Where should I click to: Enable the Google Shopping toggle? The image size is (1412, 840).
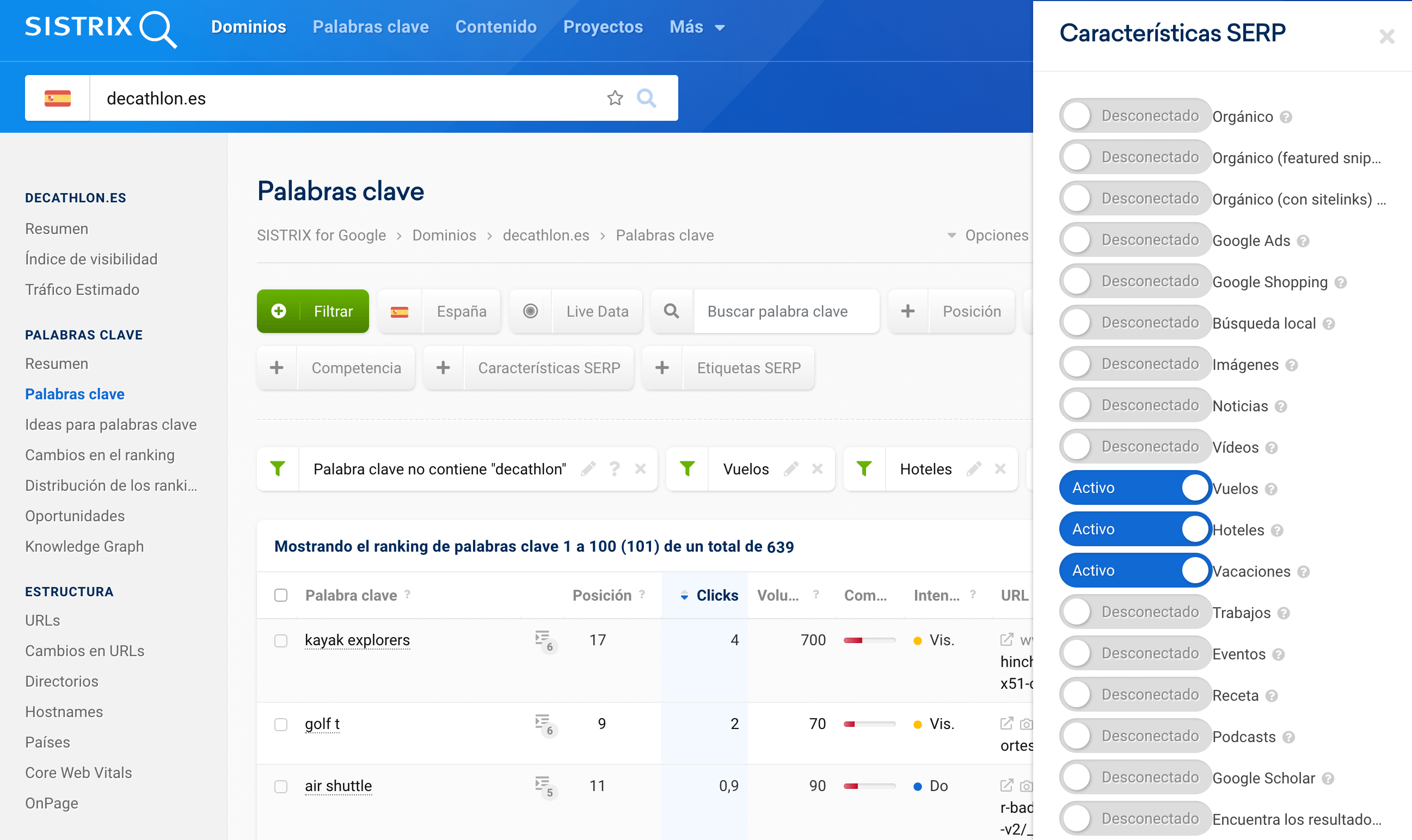(x=1134, y=281)
